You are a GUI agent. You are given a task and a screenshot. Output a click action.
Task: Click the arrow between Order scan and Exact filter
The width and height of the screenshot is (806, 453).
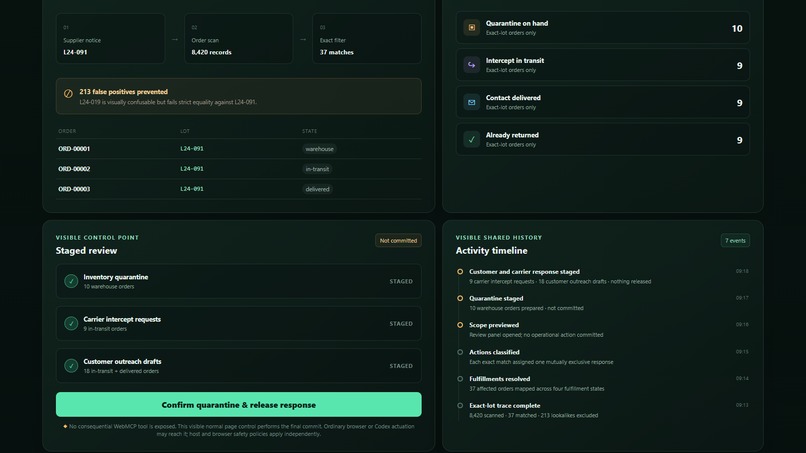(x=303, y=40)
